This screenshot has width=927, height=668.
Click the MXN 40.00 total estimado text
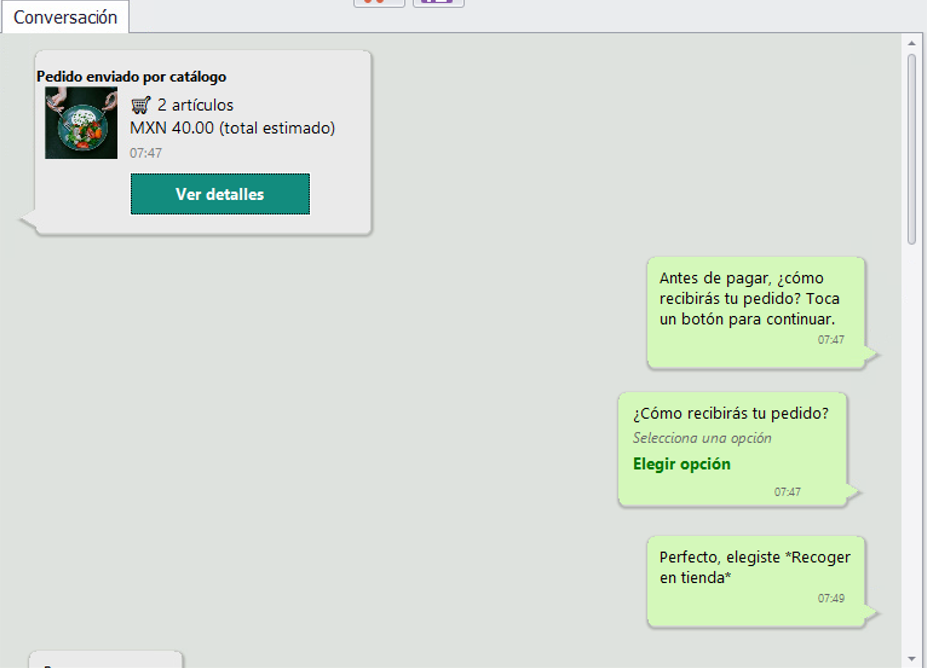[x=232, y=128]
